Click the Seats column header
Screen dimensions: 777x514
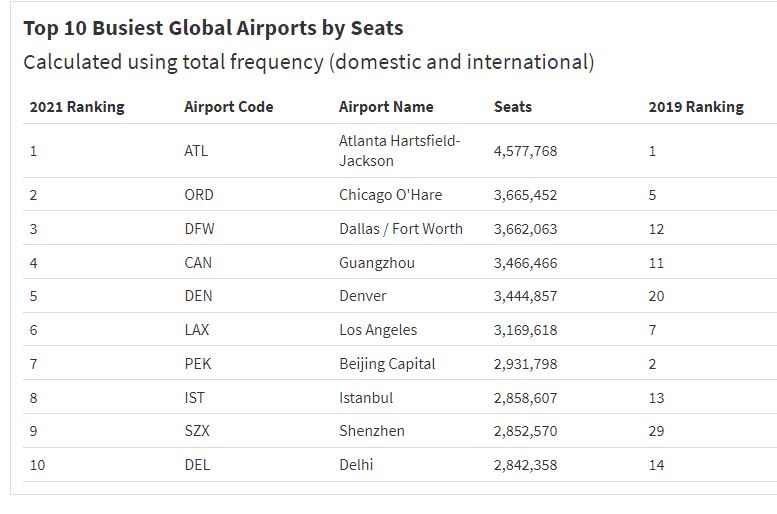(x=513, y=107)
